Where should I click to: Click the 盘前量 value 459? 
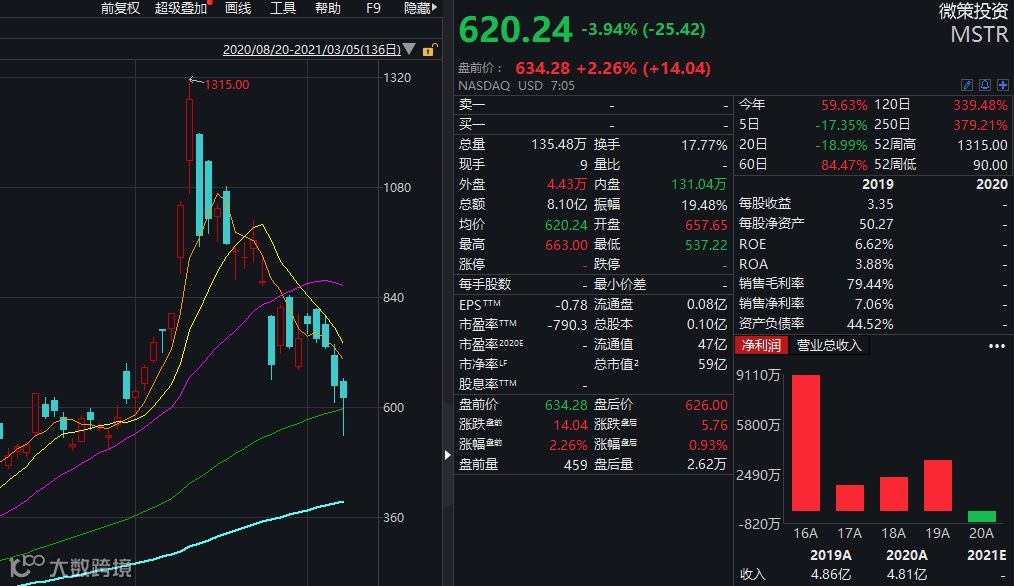pos(575,465)
